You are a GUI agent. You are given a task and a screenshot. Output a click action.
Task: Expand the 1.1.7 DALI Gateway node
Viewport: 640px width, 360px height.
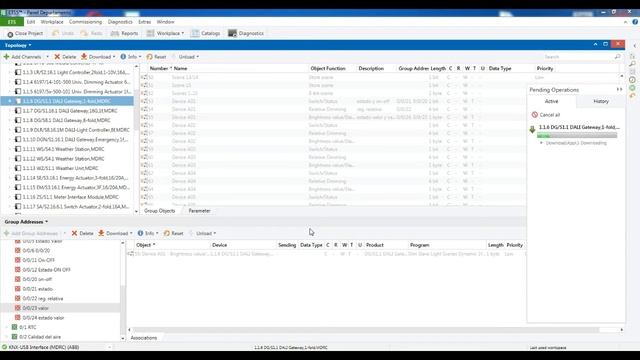[10, 111]
